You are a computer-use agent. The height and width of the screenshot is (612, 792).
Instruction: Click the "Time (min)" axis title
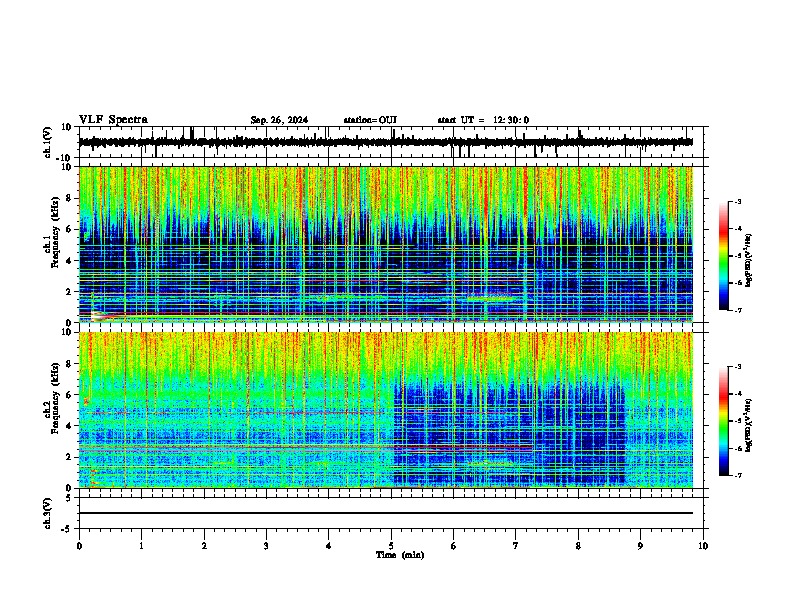(x=400, y=555)
